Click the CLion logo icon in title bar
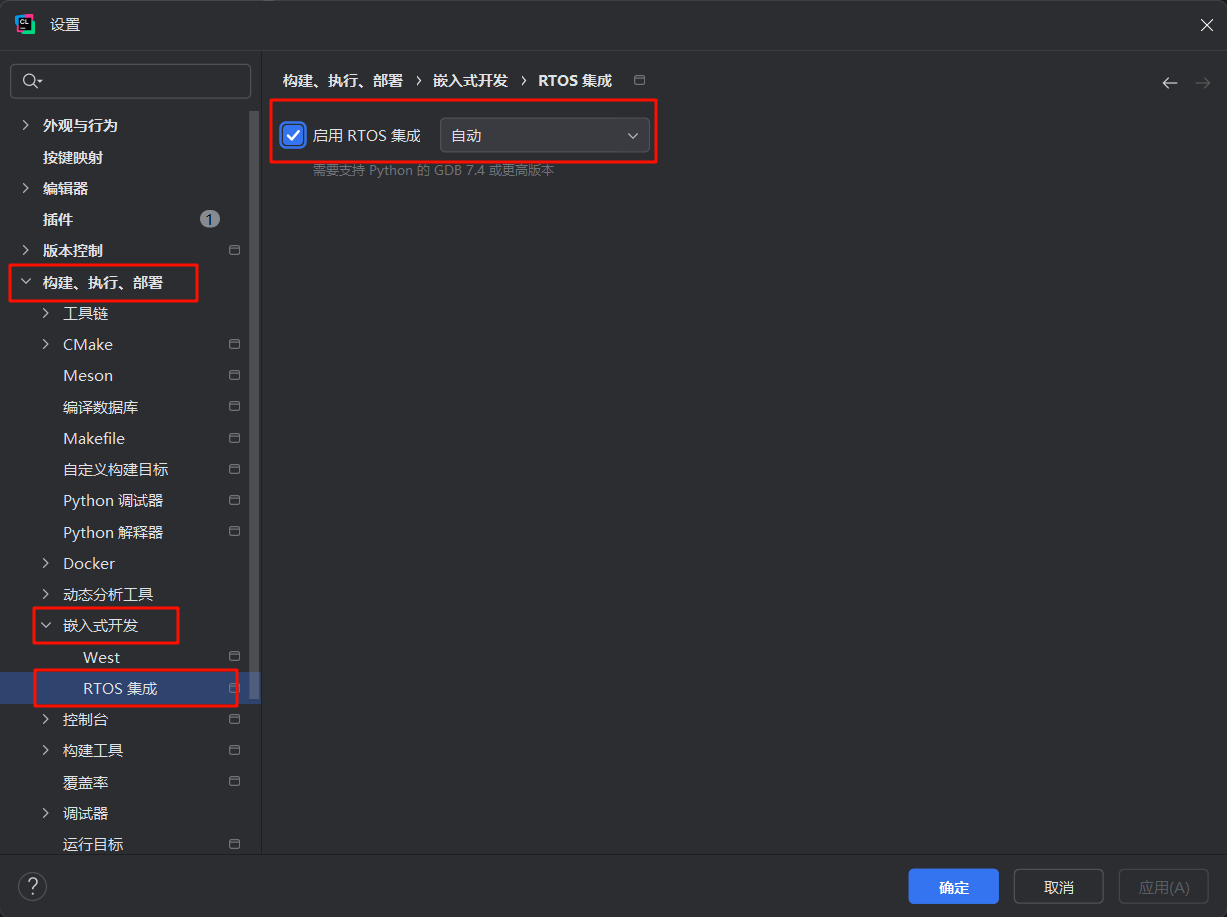Viewport: 1227px width, 917px height. click(x=25, y=25)
